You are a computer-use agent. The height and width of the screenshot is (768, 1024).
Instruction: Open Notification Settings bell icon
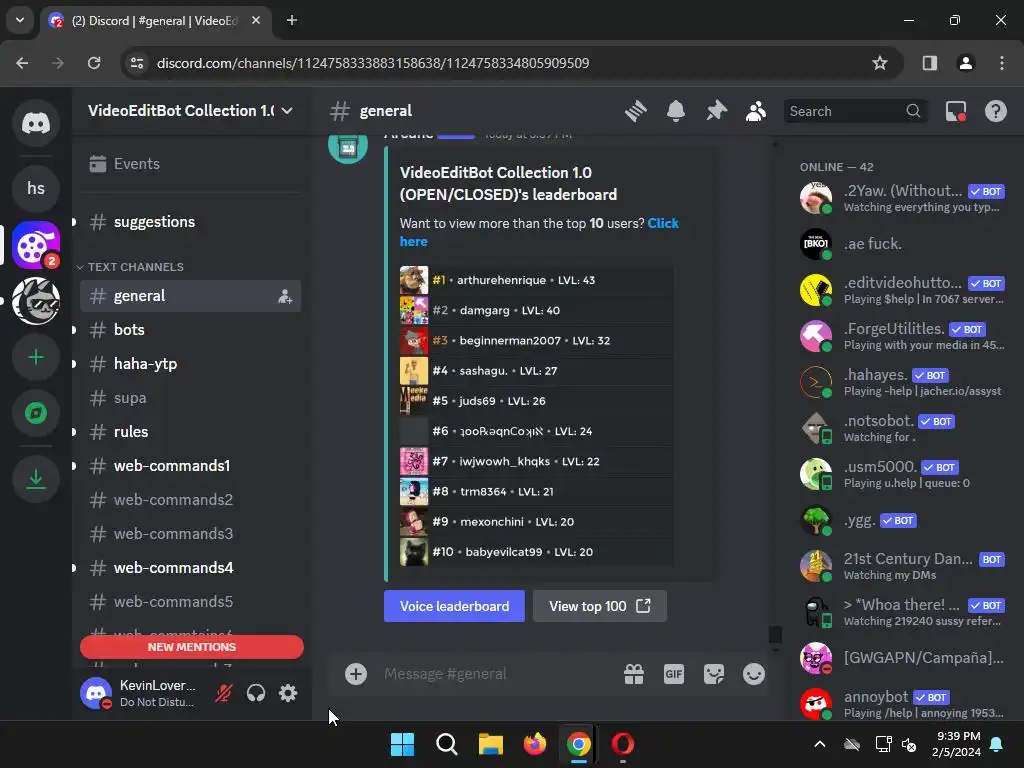click(x=676, y=111)
